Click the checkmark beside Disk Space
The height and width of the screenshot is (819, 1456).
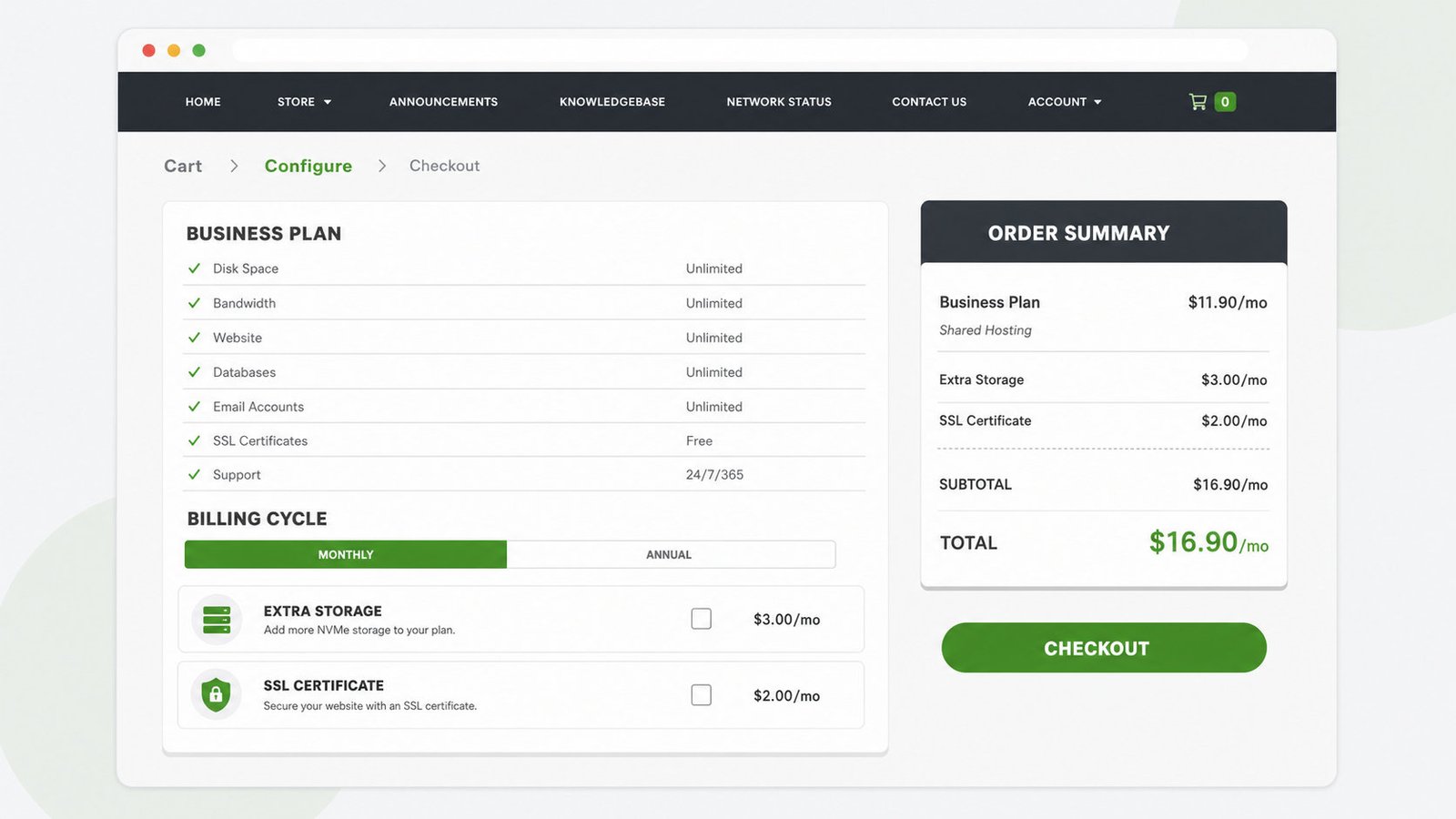click(194, 268)
